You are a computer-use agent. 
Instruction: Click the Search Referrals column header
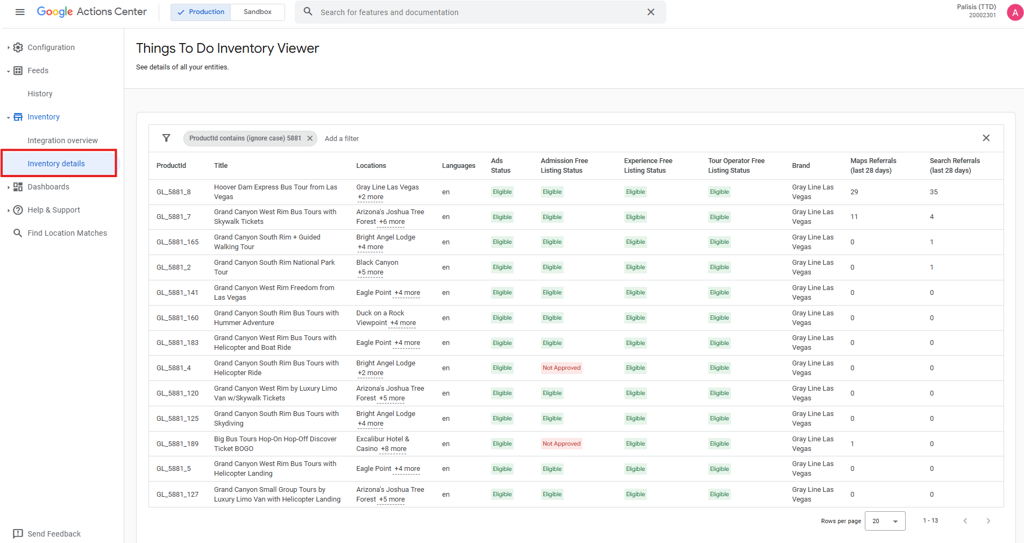click(x=954, y=165)
